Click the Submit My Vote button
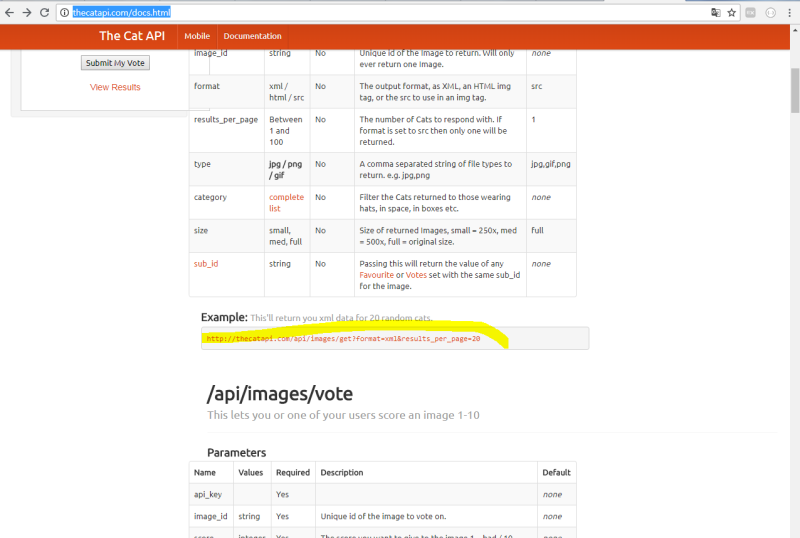Screen dimensions: 800x538 pos(115,63)
